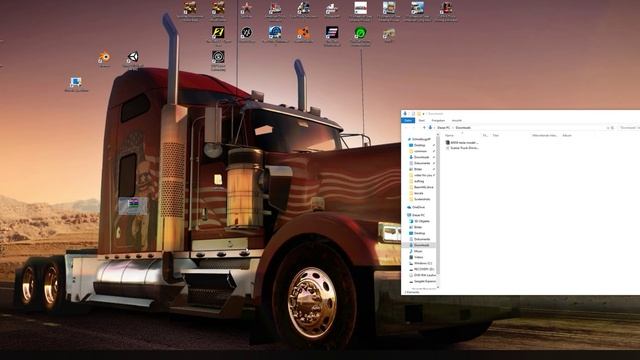Image resolution: width=640 pixels, height=360 pixels.
Task: Click Dieser PC in address breadcrumb
Action: click(443, 128)
